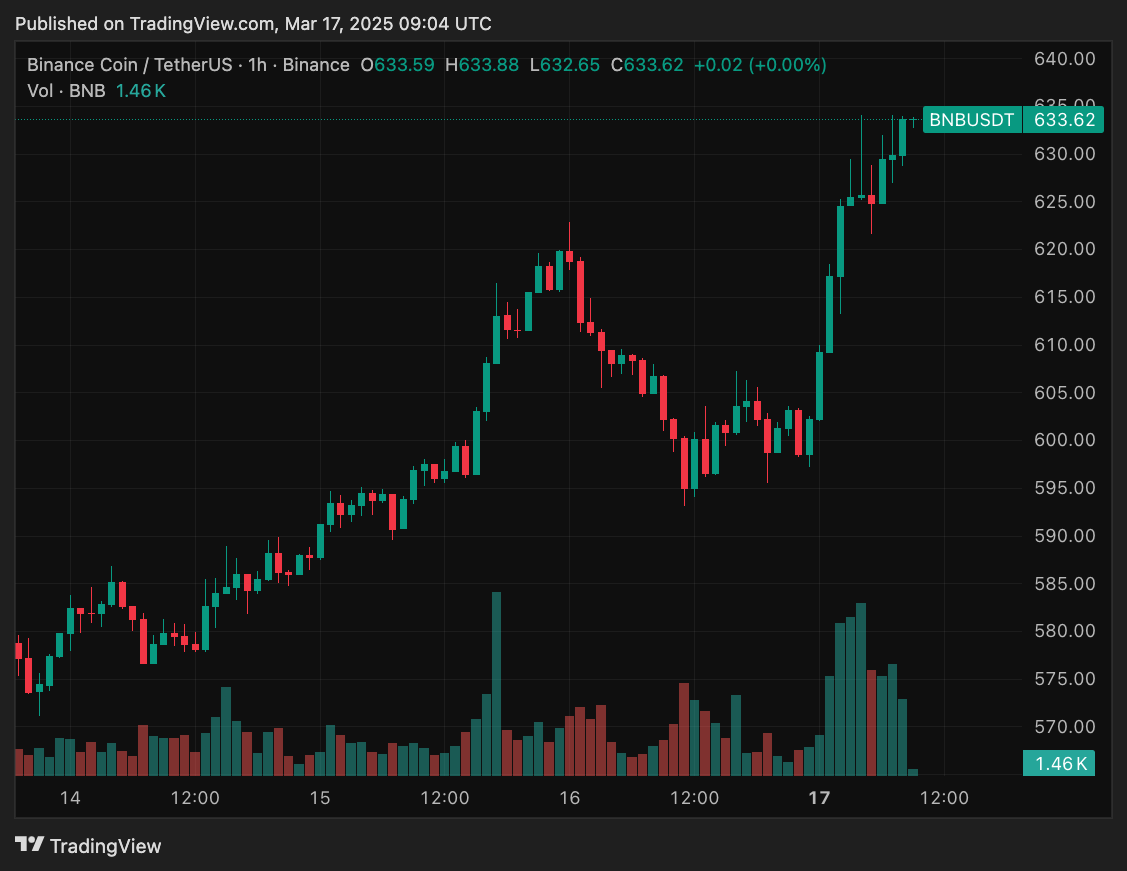The width and height of the screenshot is (1127, 871).
Task: Click the 610.00 price axis label
Action: click(x=1064, y=345)
